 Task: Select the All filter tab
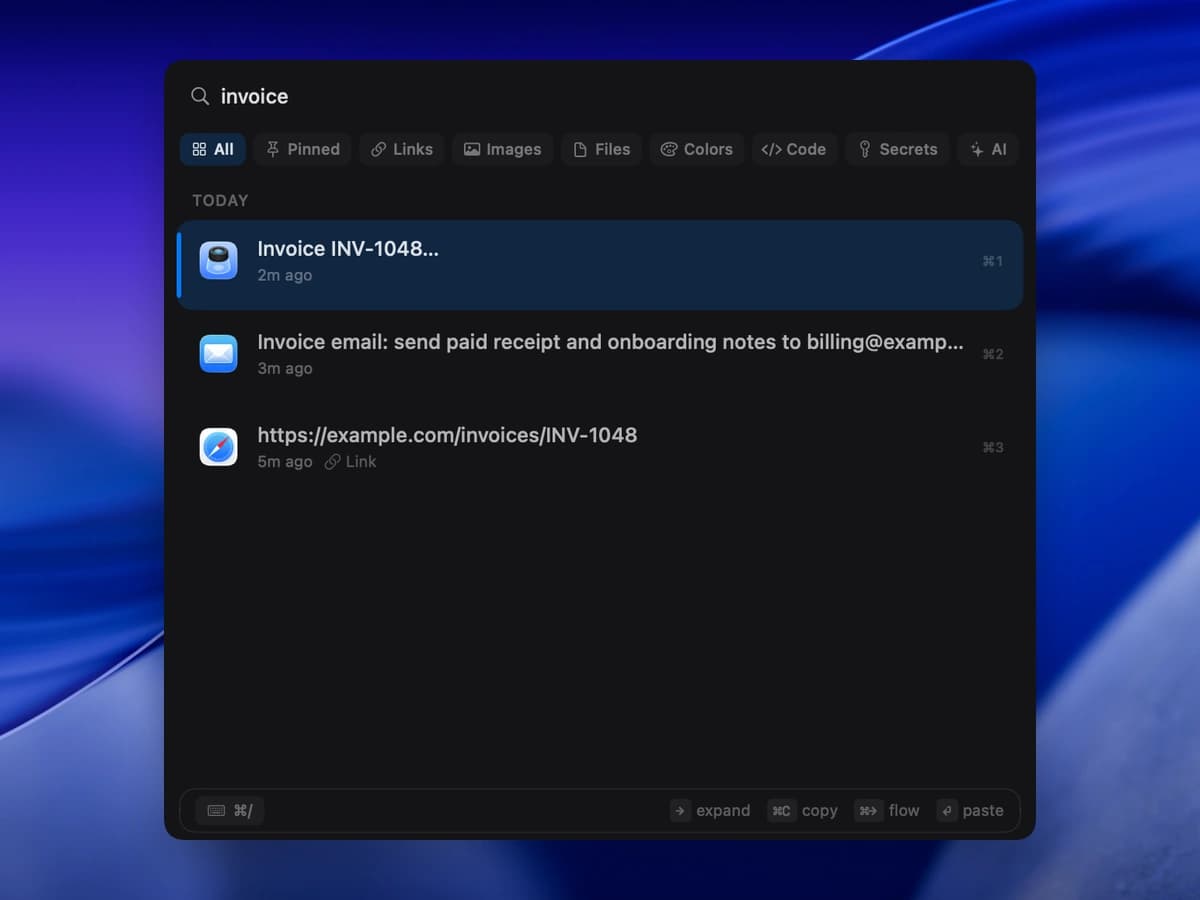(x=213, y=149)
